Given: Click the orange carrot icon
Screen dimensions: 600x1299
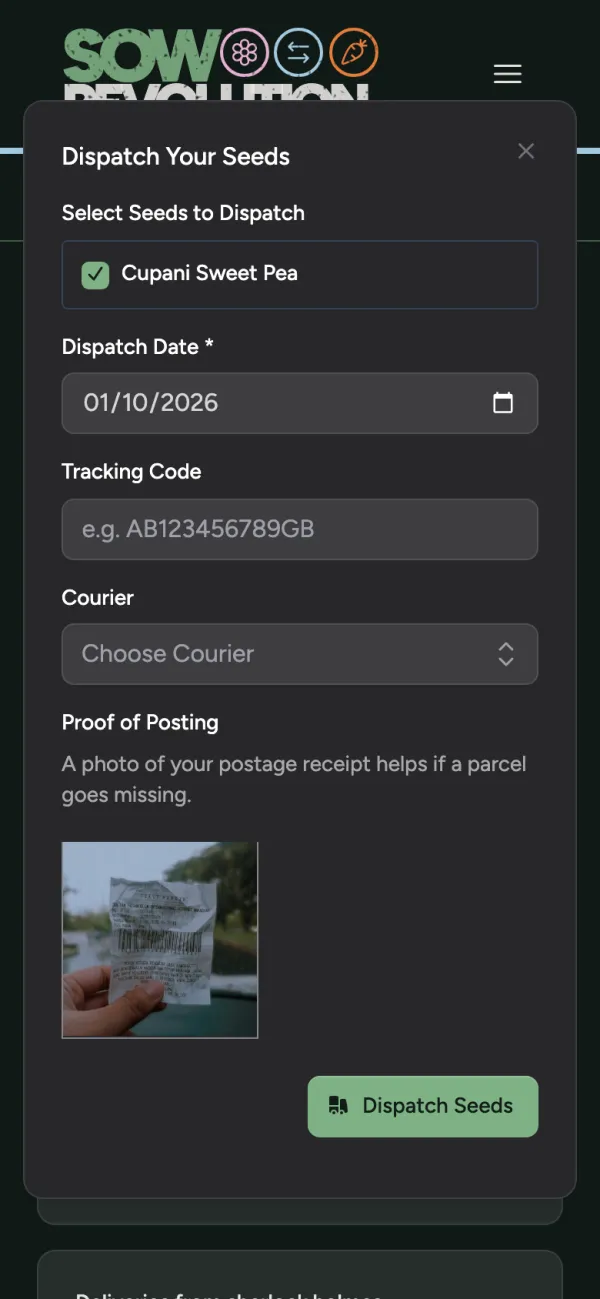Looking at the screenshot, I should (x=353, y=53).
